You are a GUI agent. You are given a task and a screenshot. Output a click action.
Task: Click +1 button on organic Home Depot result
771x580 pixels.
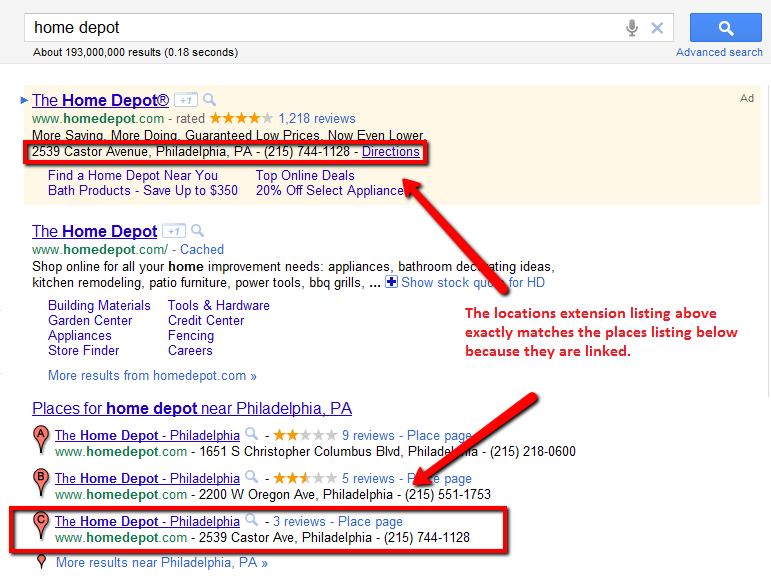coord(174,231)
